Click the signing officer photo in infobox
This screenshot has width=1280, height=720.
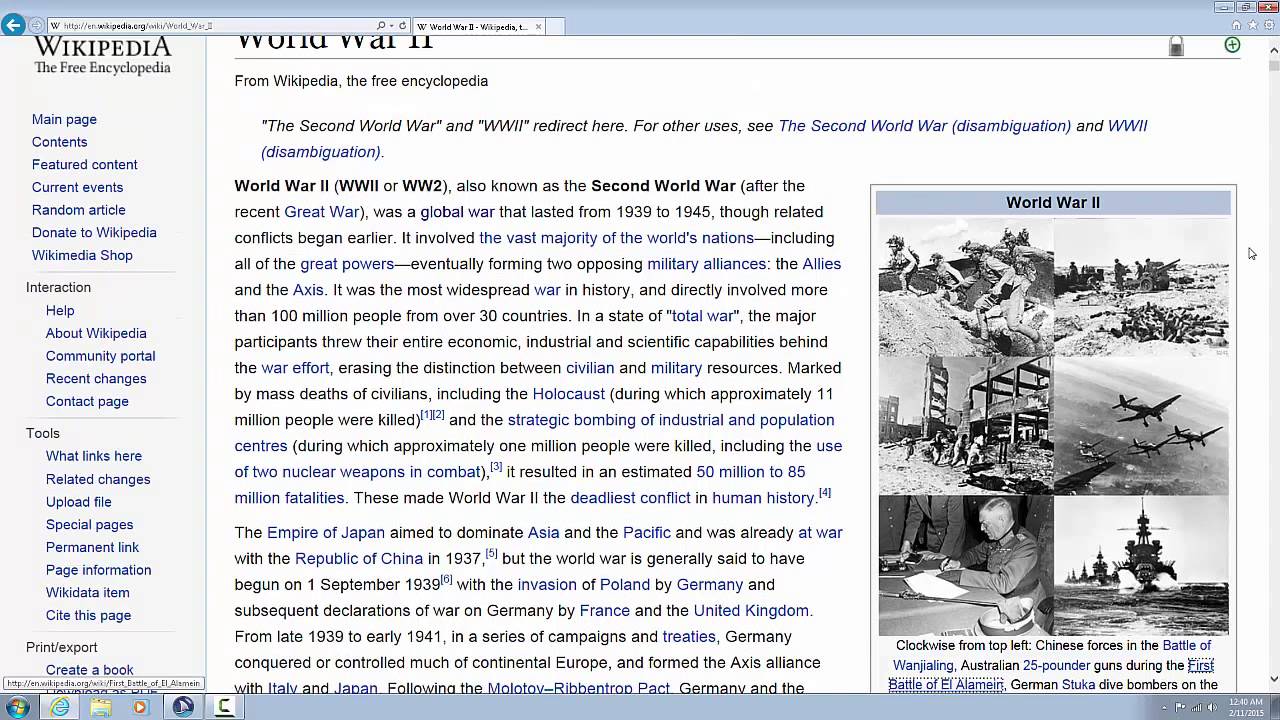pos(966,565)
